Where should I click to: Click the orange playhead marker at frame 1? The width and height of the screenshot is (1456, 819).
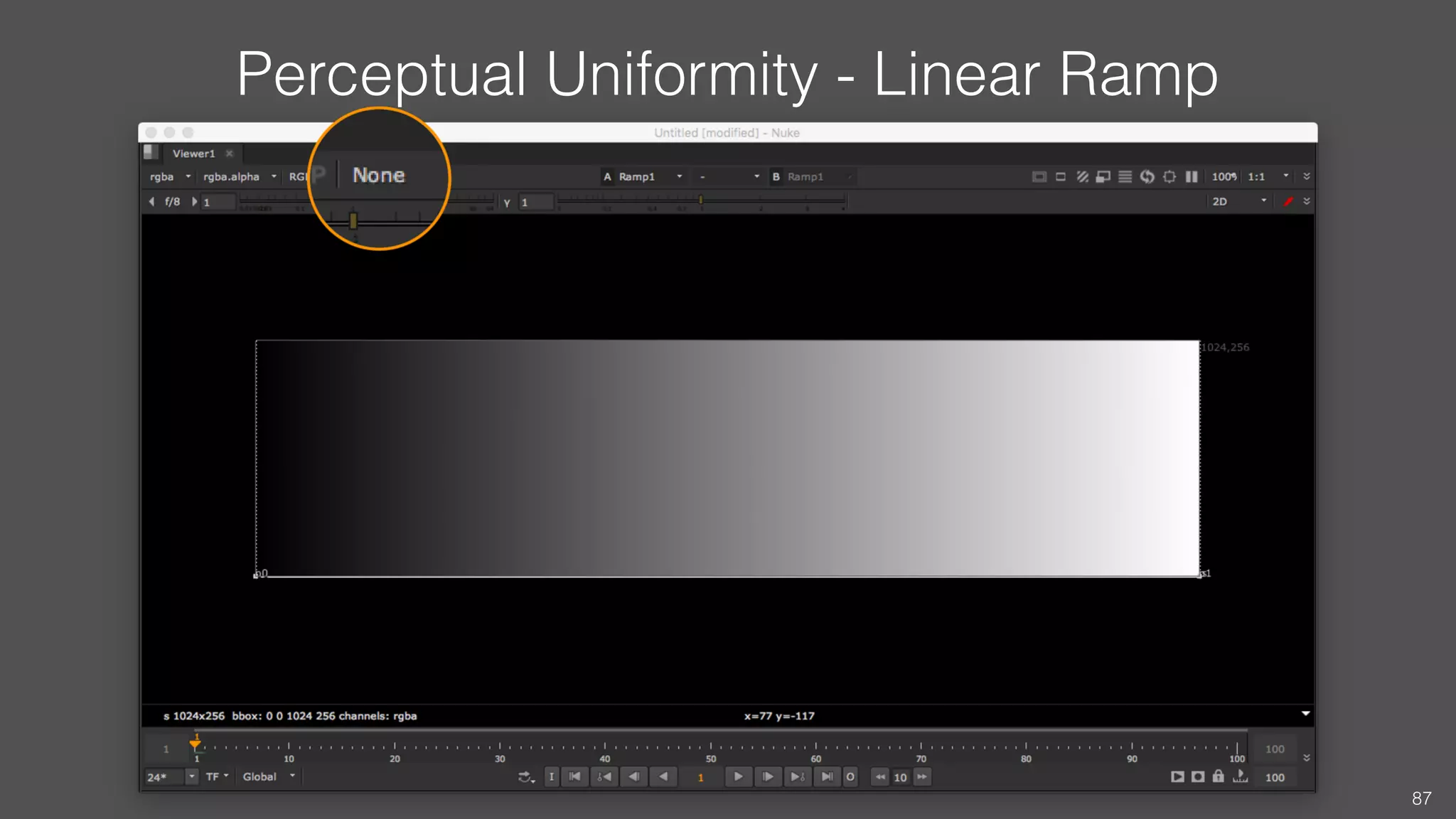point(196,744)
